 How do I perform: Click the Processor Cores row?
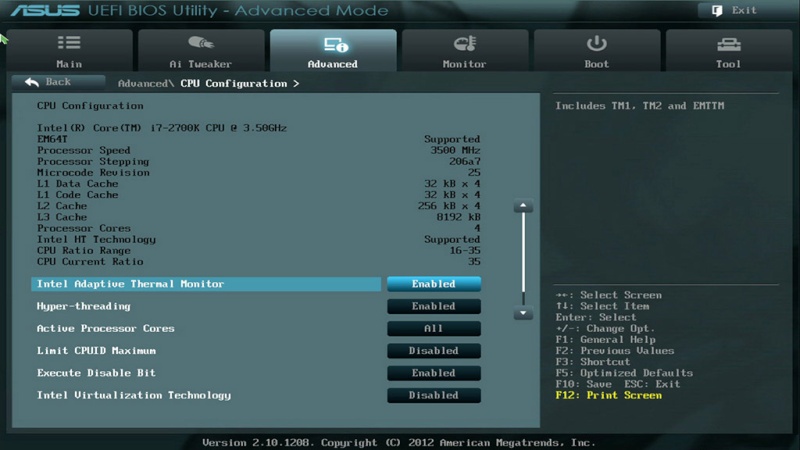259,229
